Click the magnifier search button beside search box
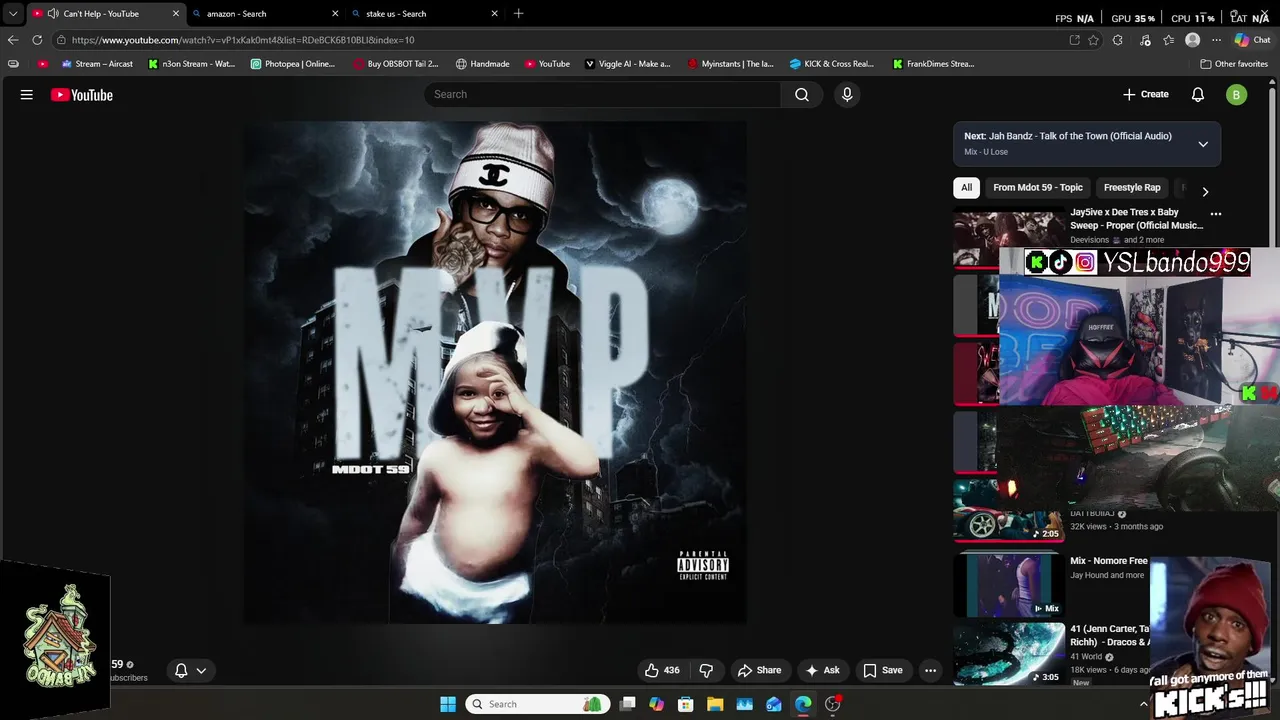Image resolution: width=1280 pixels, height=720 pixels. coord(802,94)
